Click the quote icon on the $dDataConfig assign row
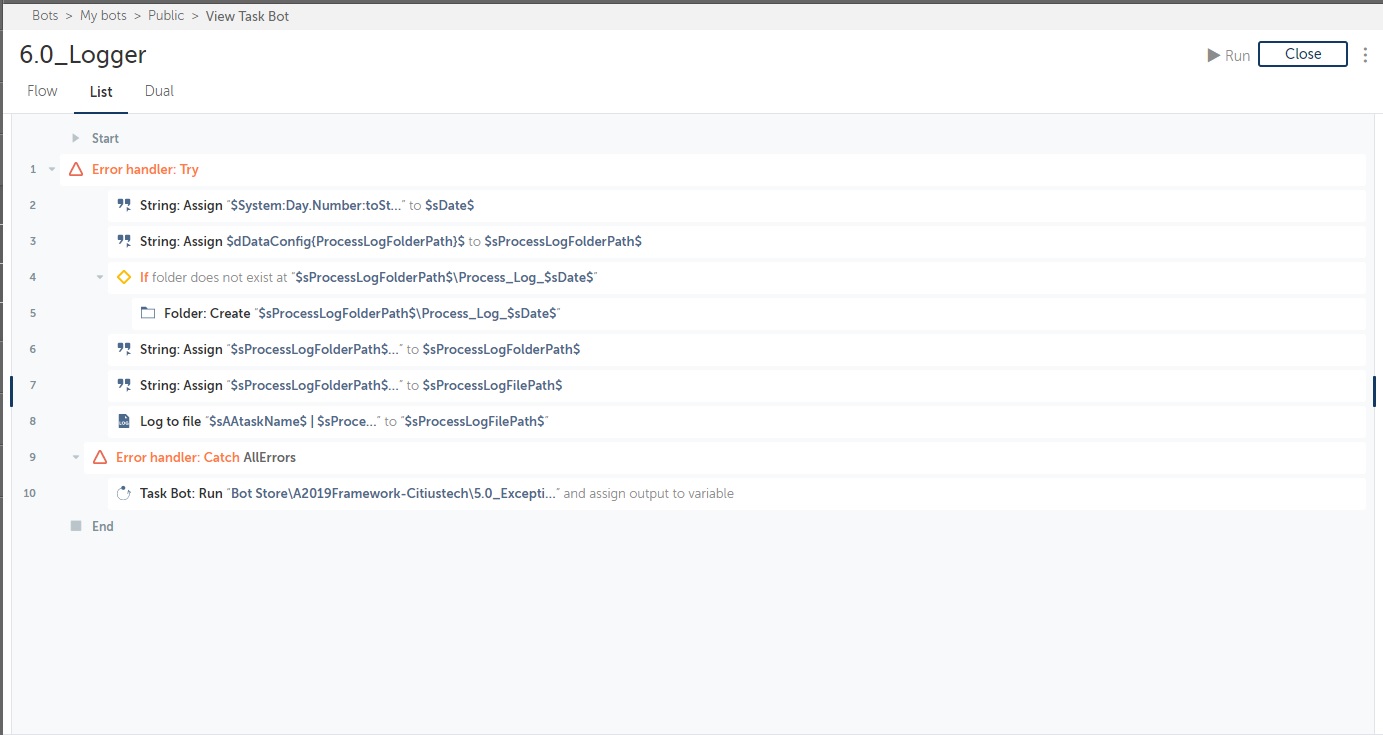Image resolution: width=1383 pixels, height=735 pixels. (x=124, y=241)
